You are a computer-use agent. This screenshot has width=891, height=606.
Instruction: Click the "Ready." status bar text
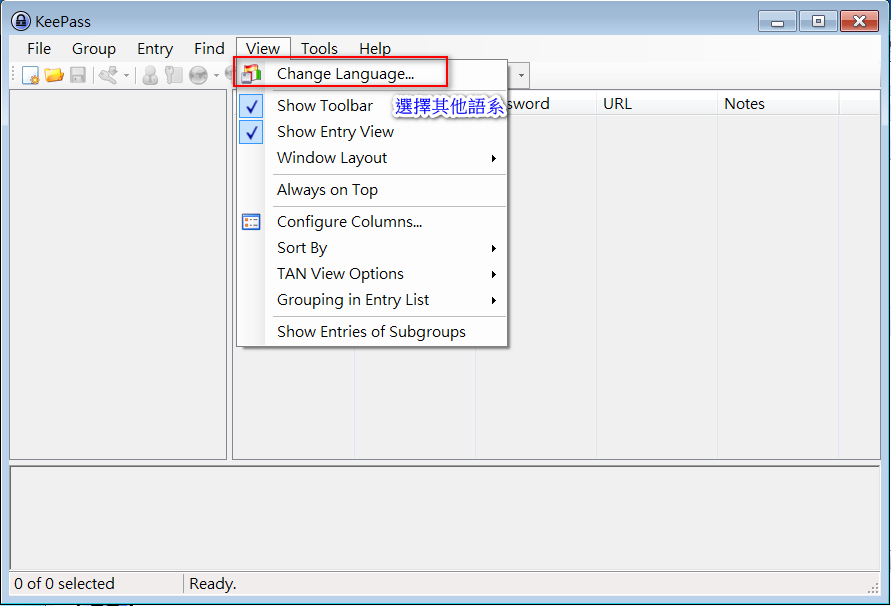tap(213, 584)
